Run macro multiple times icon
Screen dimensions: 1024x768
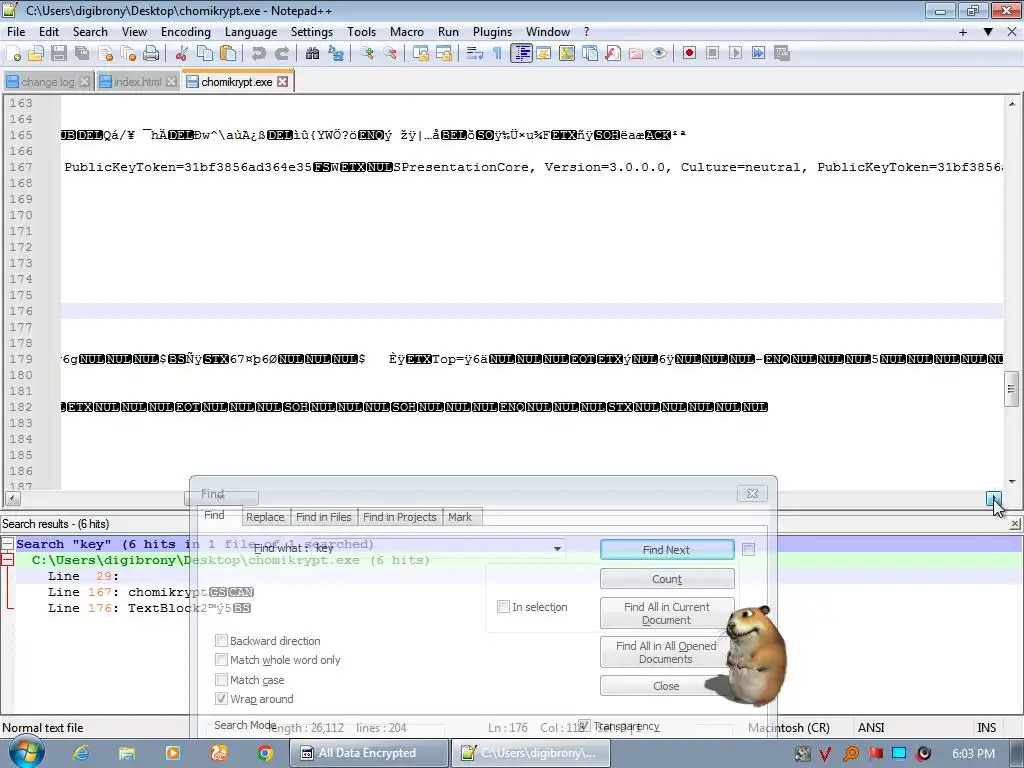[x=758, y=54]
